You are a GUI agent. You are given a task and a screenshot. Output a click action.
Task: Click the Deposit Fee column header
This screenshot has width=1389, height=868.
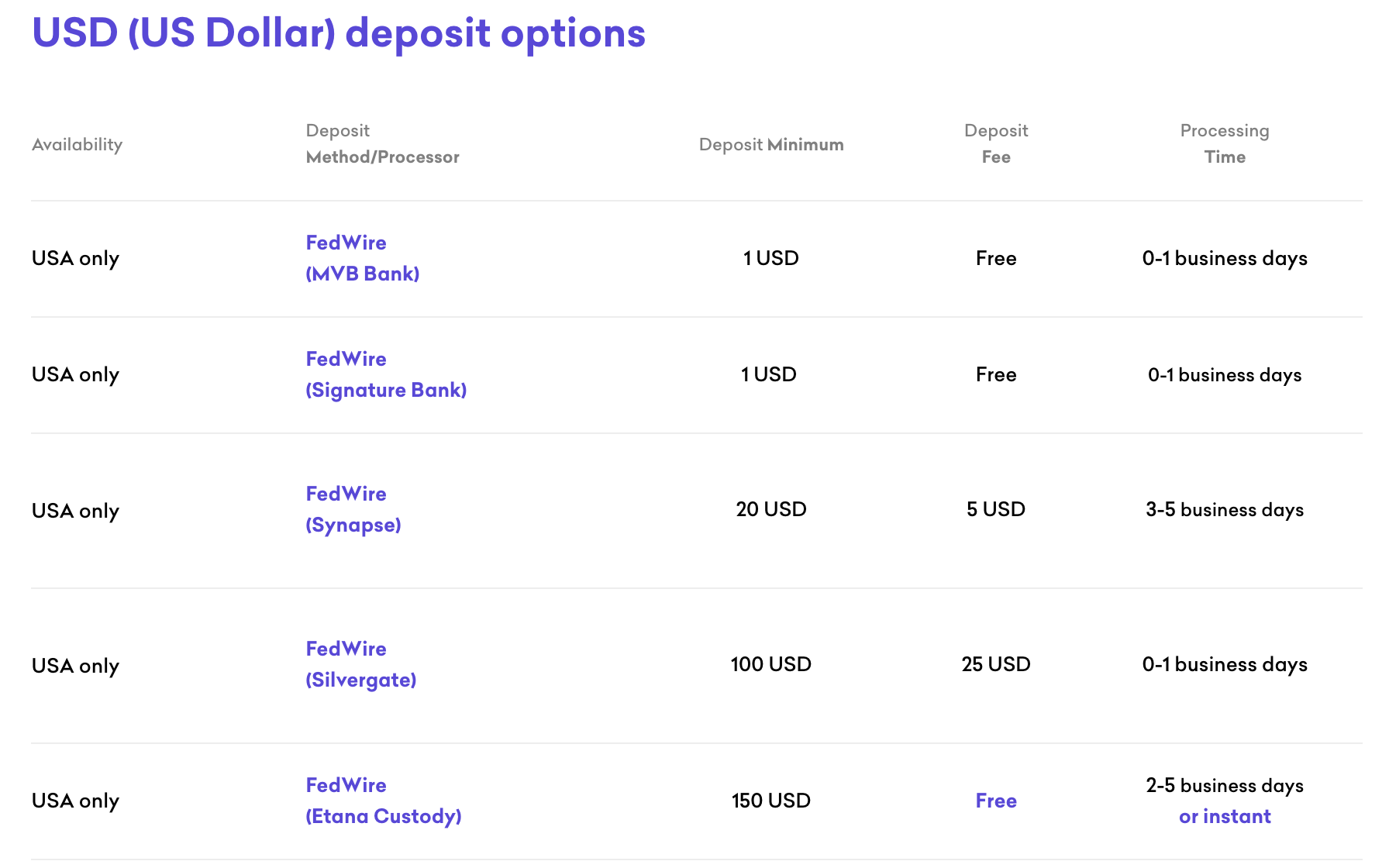click(996, 143)
